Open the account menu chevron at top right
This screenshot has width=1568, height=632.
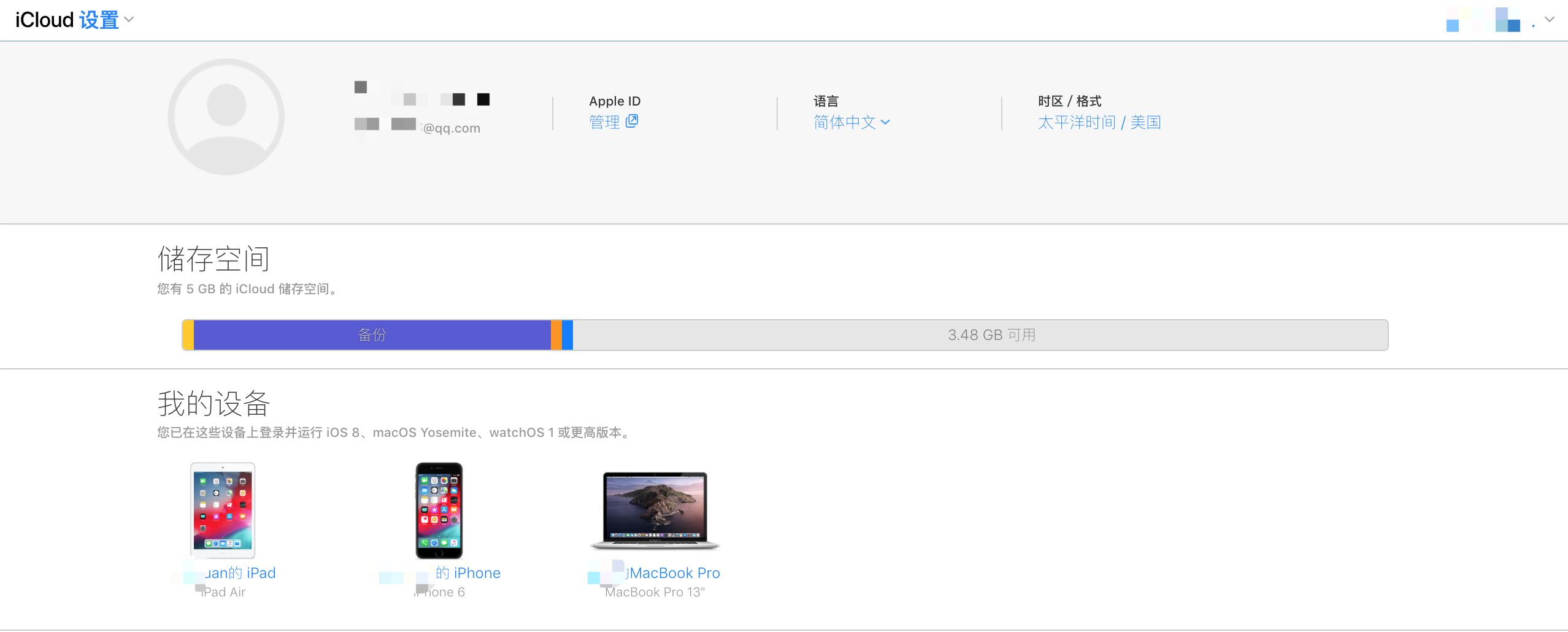click(x=1549, y=20)
